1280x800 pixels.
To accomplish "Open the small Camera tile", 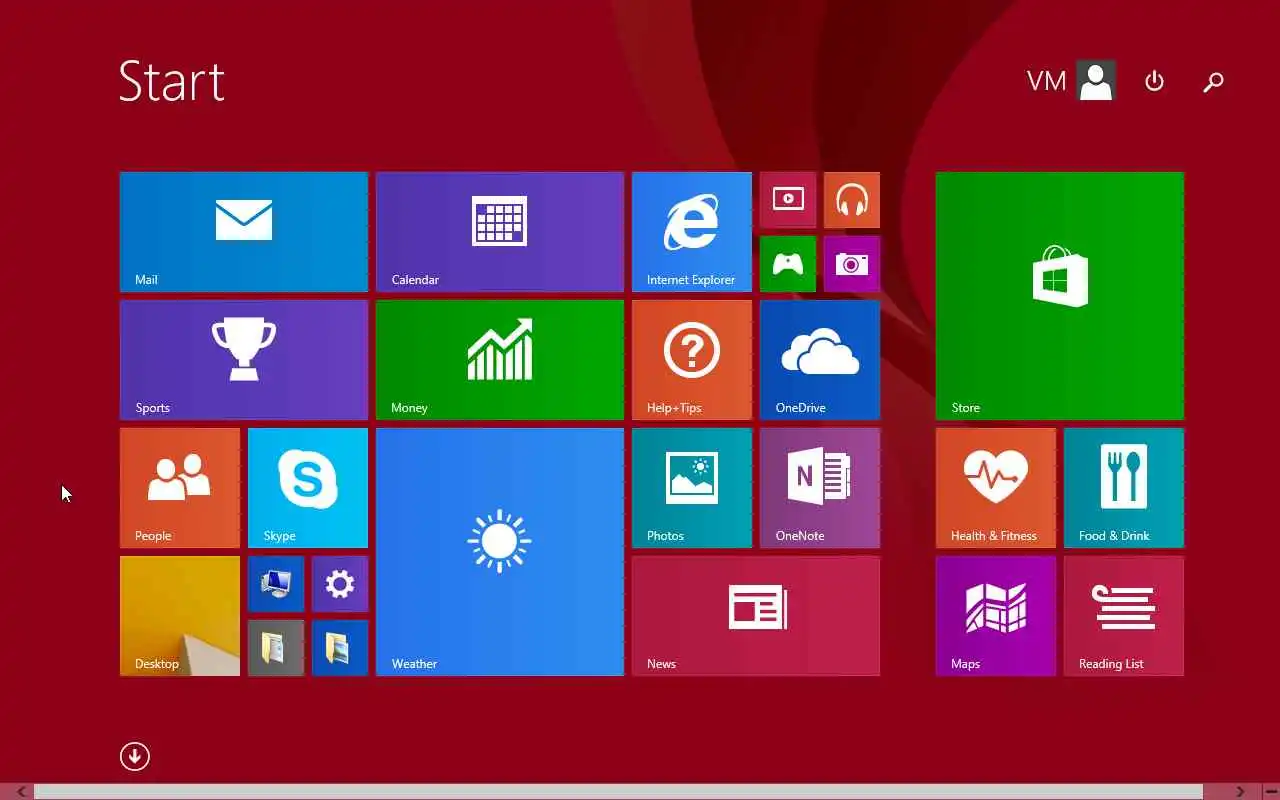I will [852, 264].
